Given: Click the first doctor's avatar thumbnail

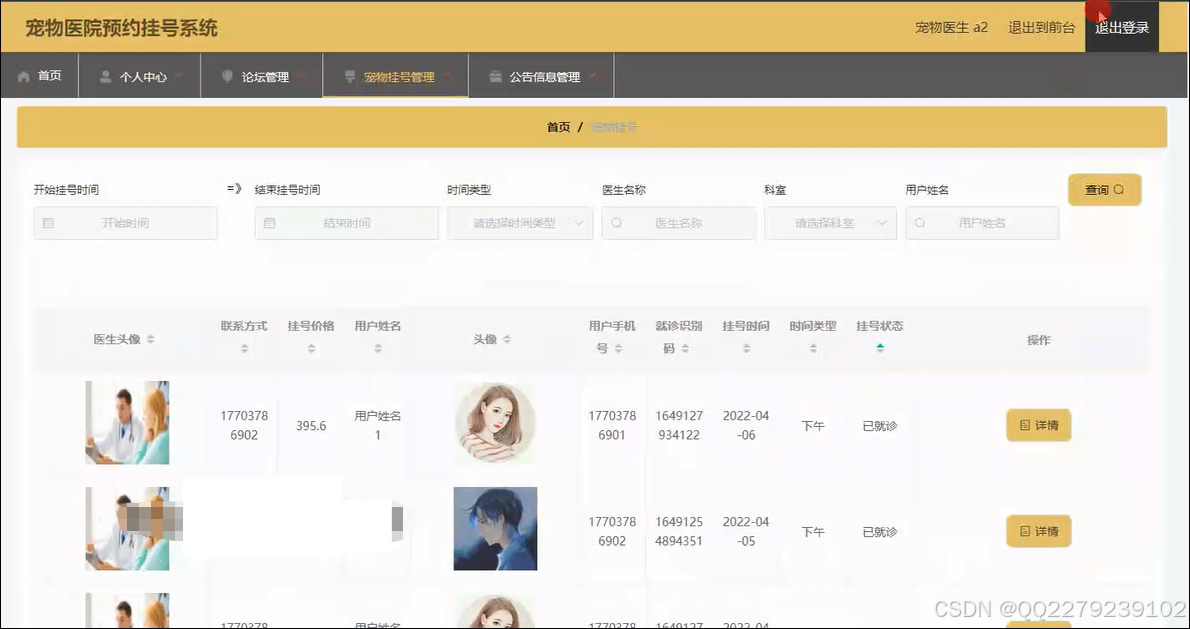Looking at the screenshot, I should click(x=127, y=424).
